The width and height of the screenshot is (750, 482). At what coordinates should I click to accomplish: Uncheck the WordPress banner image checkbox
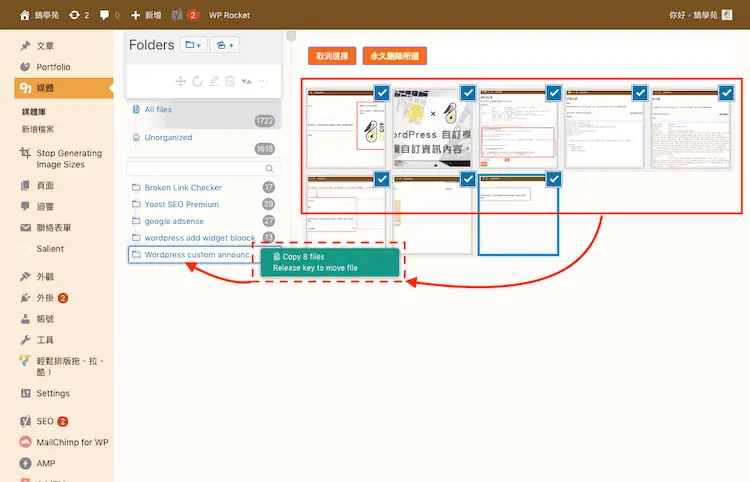pyautogui.click(x=468, y=93)
